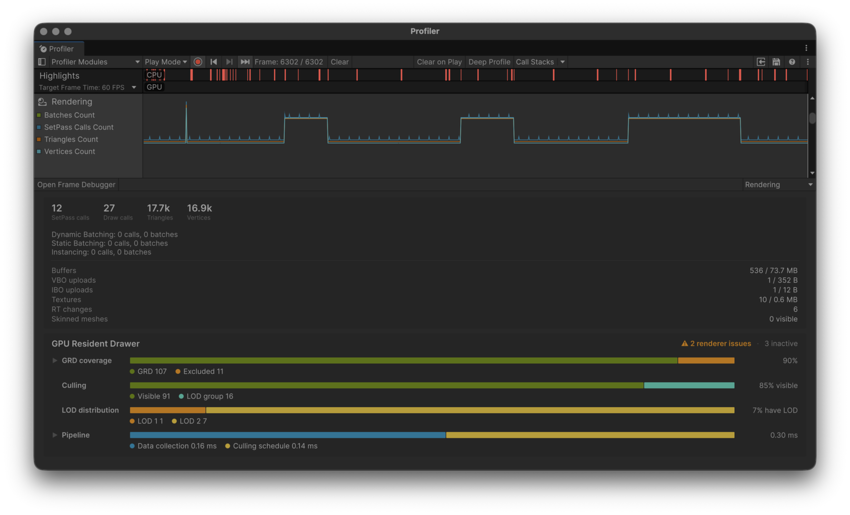Toggle the left panel layout icon beside Profiler Modules

click(x=42, y=62)
